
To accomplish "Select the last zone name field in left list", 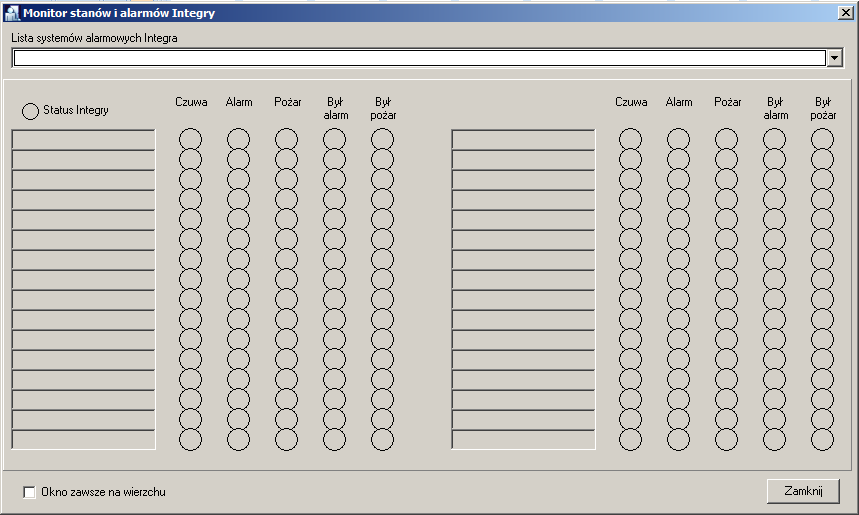I will click(83, 440).
